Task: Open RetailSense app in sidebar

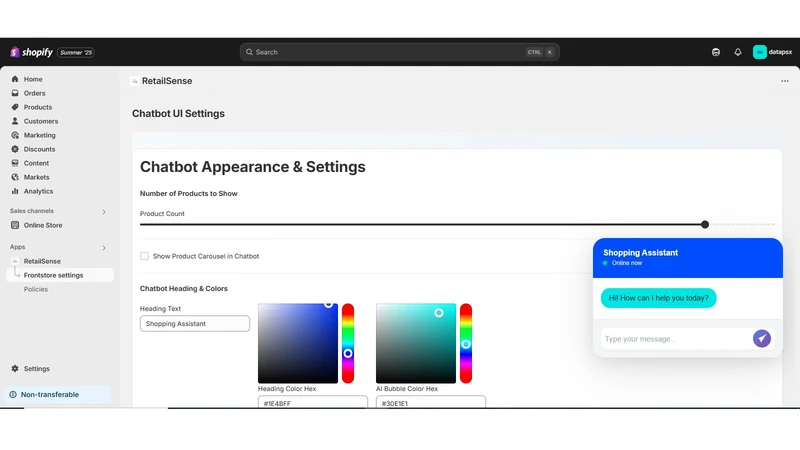Action: point(42,261)
